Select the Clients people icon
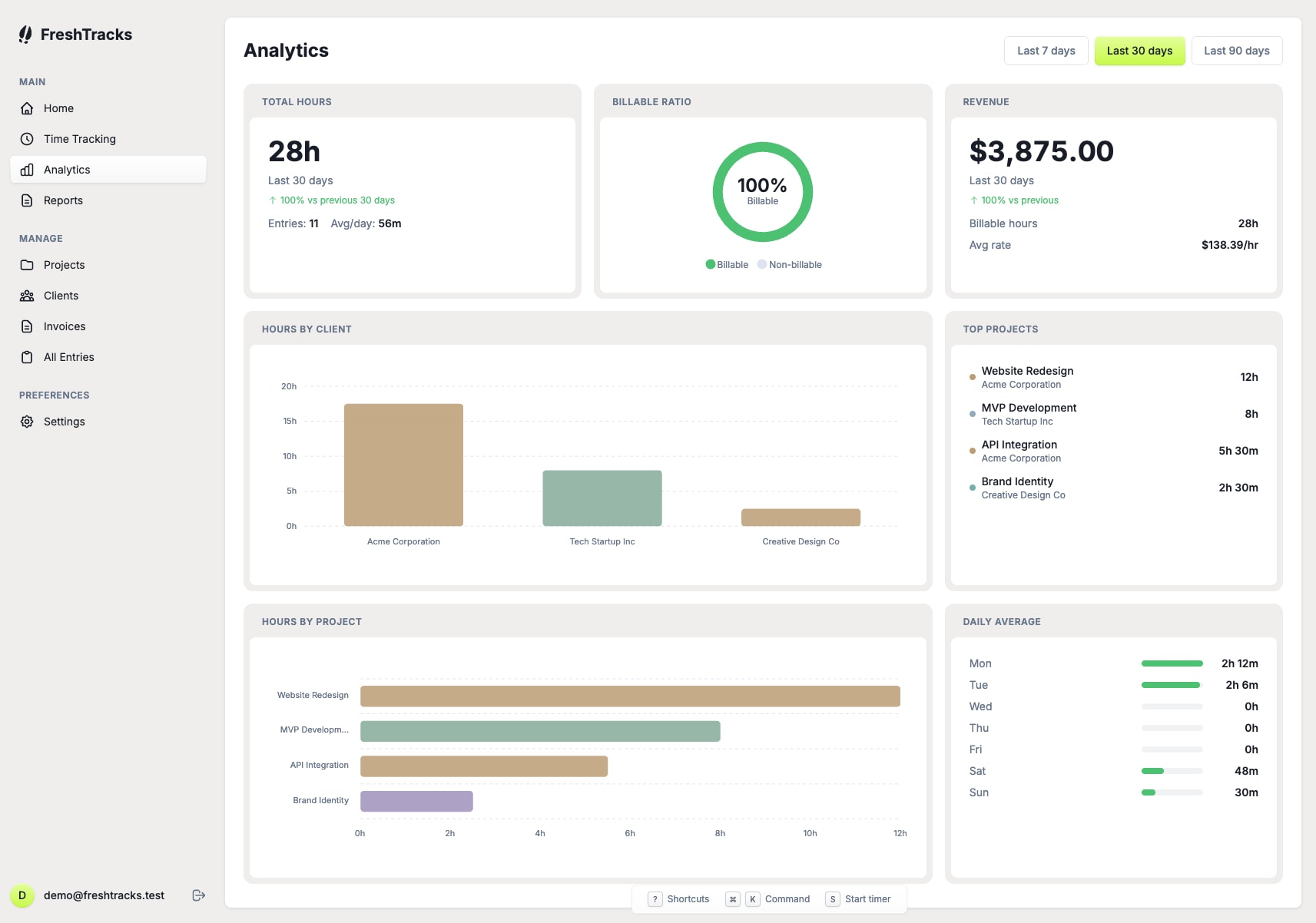Viewport: 1316px width, 923px height. pos(27,295)
